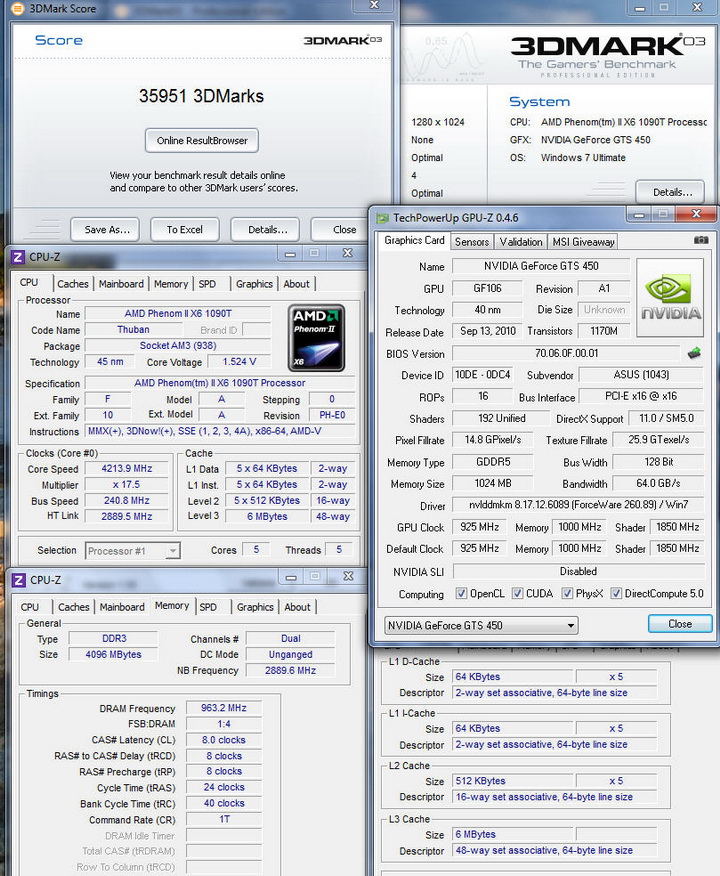Click the memory Size value 4096 MBytes
Viewport: 720px width, 876px height.
coord(113,654)
